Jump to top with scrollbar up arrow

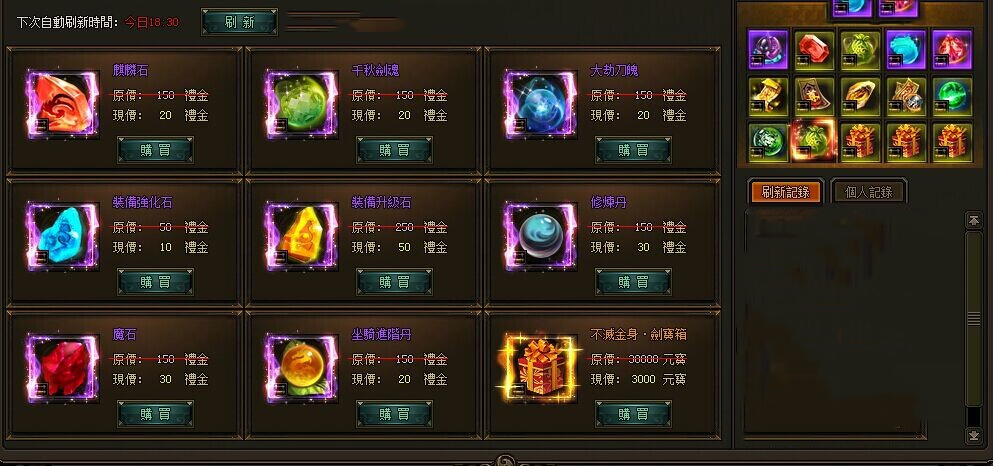973,220
